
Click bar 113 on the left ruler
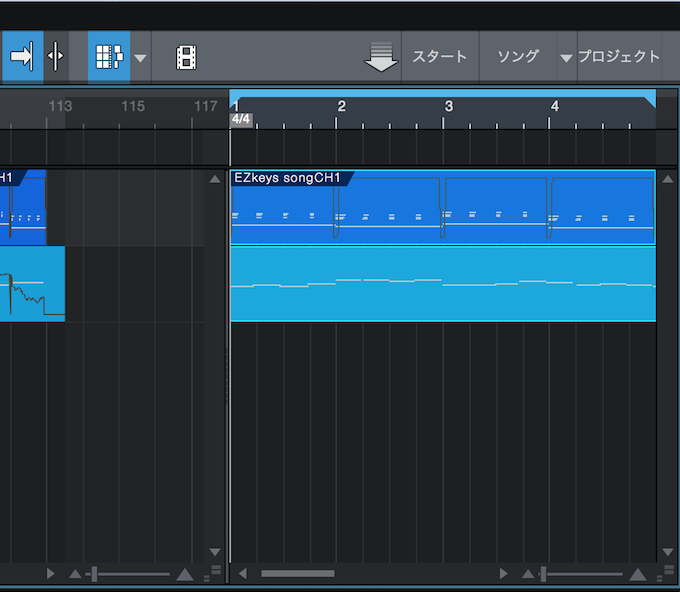coord(60,106)
